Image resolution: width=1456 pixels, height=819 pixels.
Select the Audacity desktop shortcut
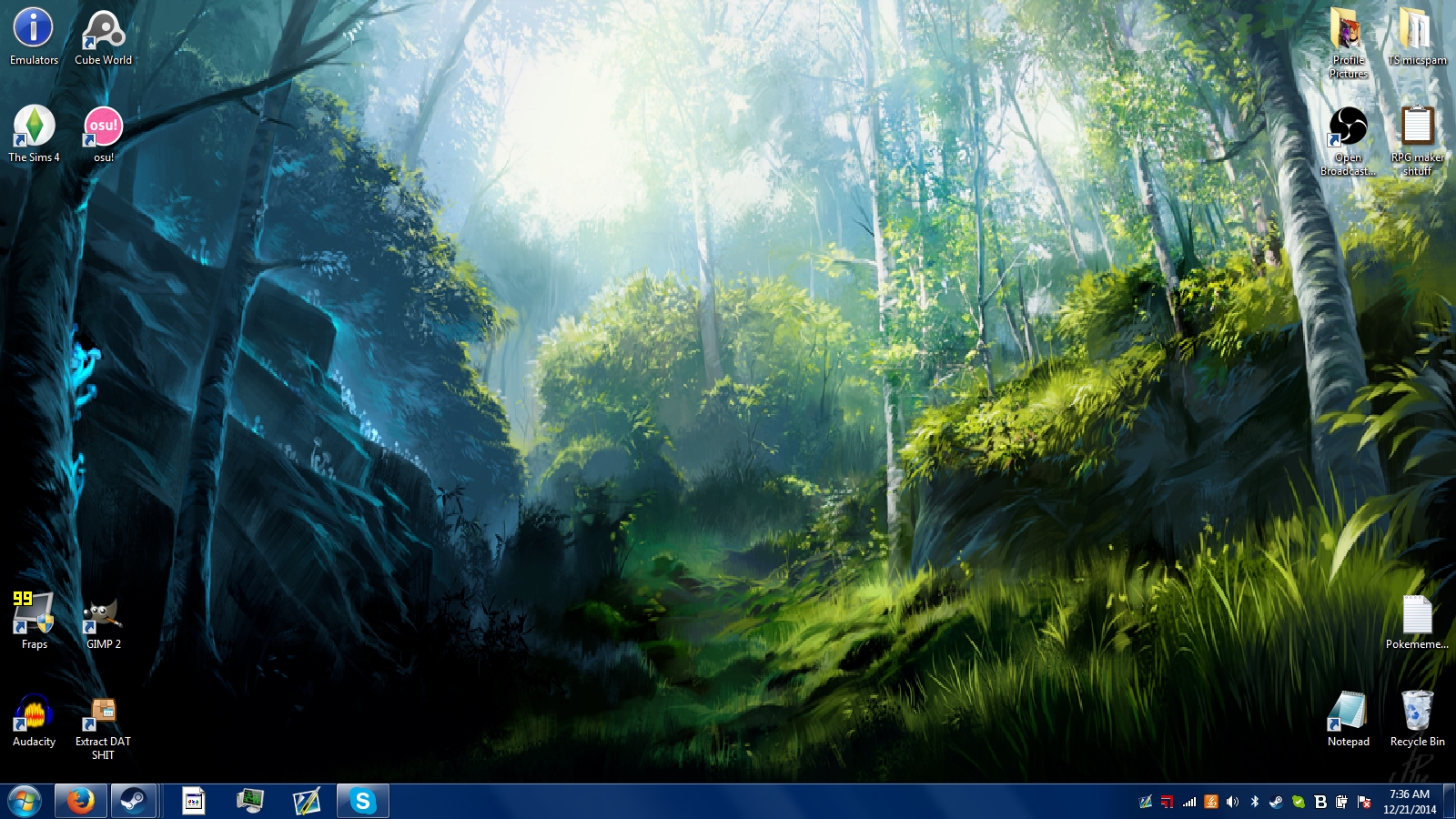pos(34,719)
